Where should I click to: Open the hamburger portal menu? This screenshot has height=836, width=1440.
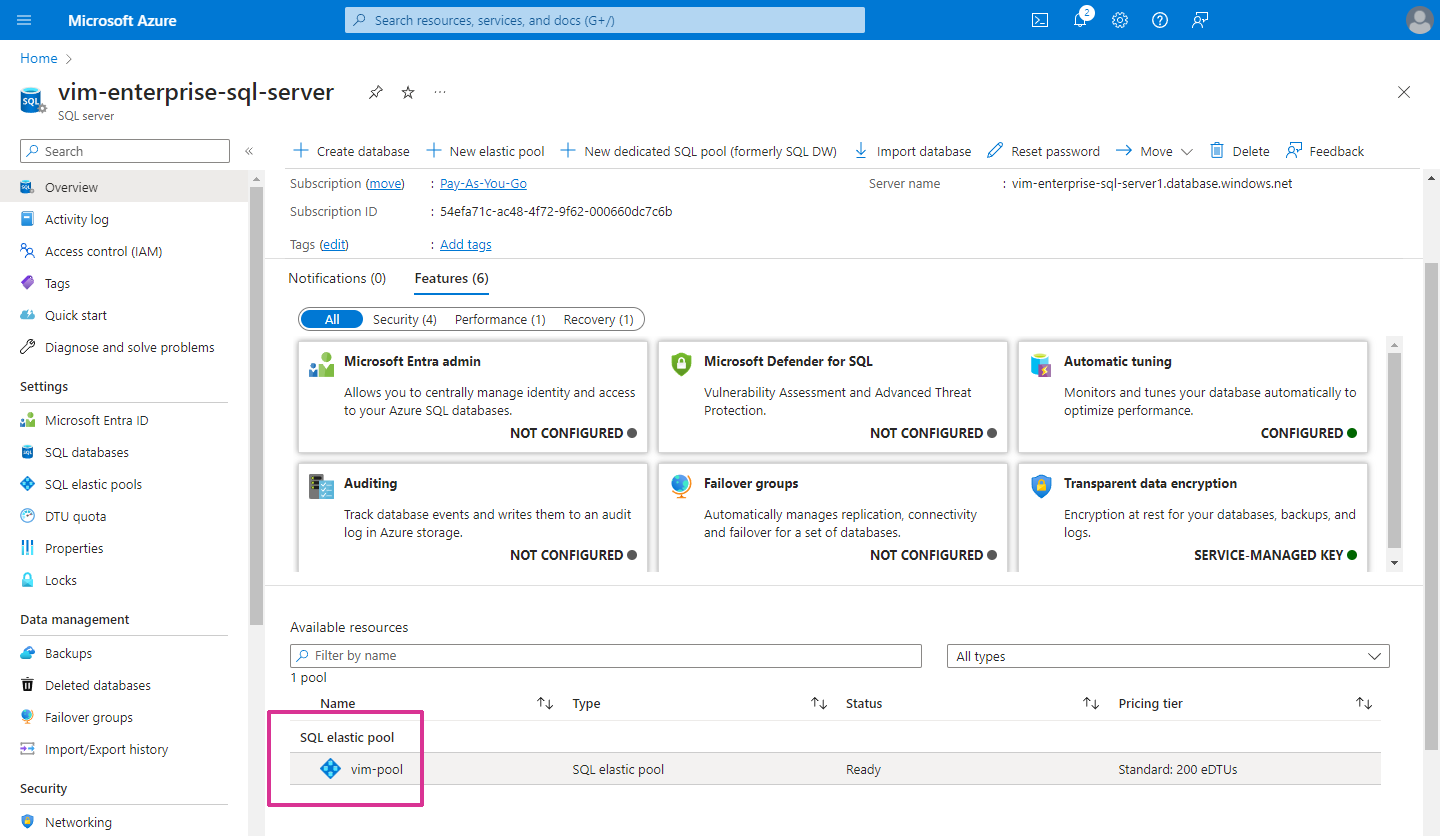coord(25,20)
